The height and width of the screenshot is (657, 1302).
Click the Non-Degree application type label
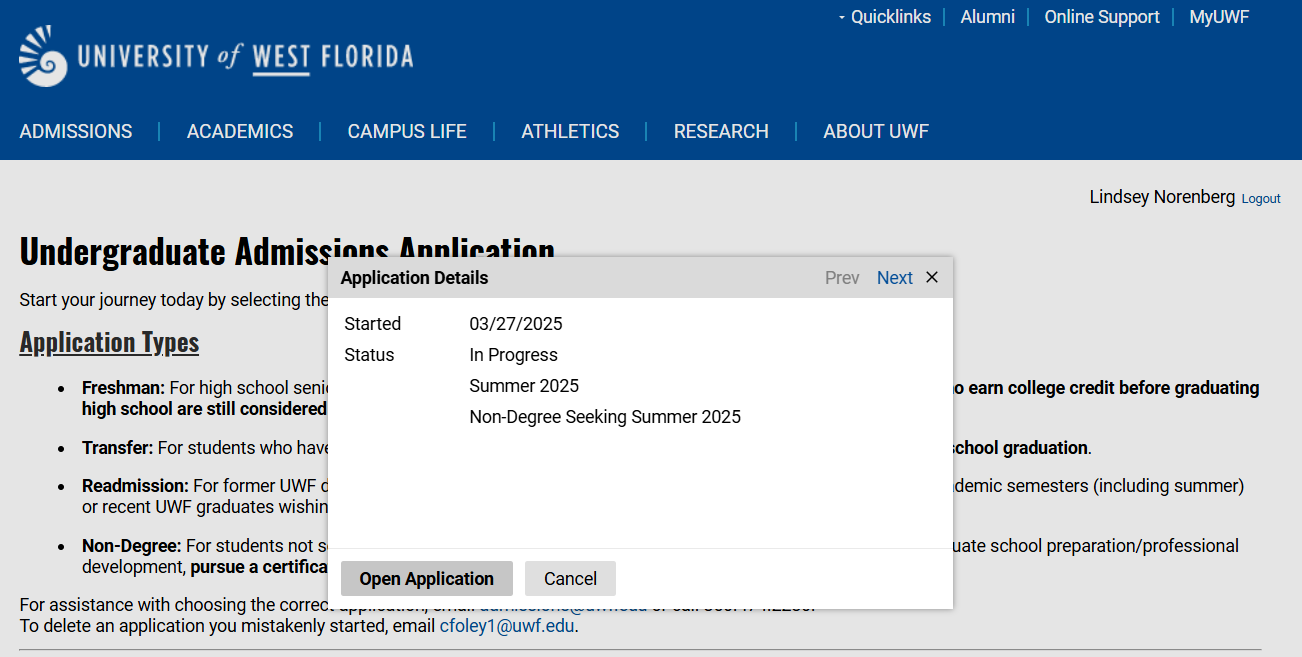pos(132,546)
